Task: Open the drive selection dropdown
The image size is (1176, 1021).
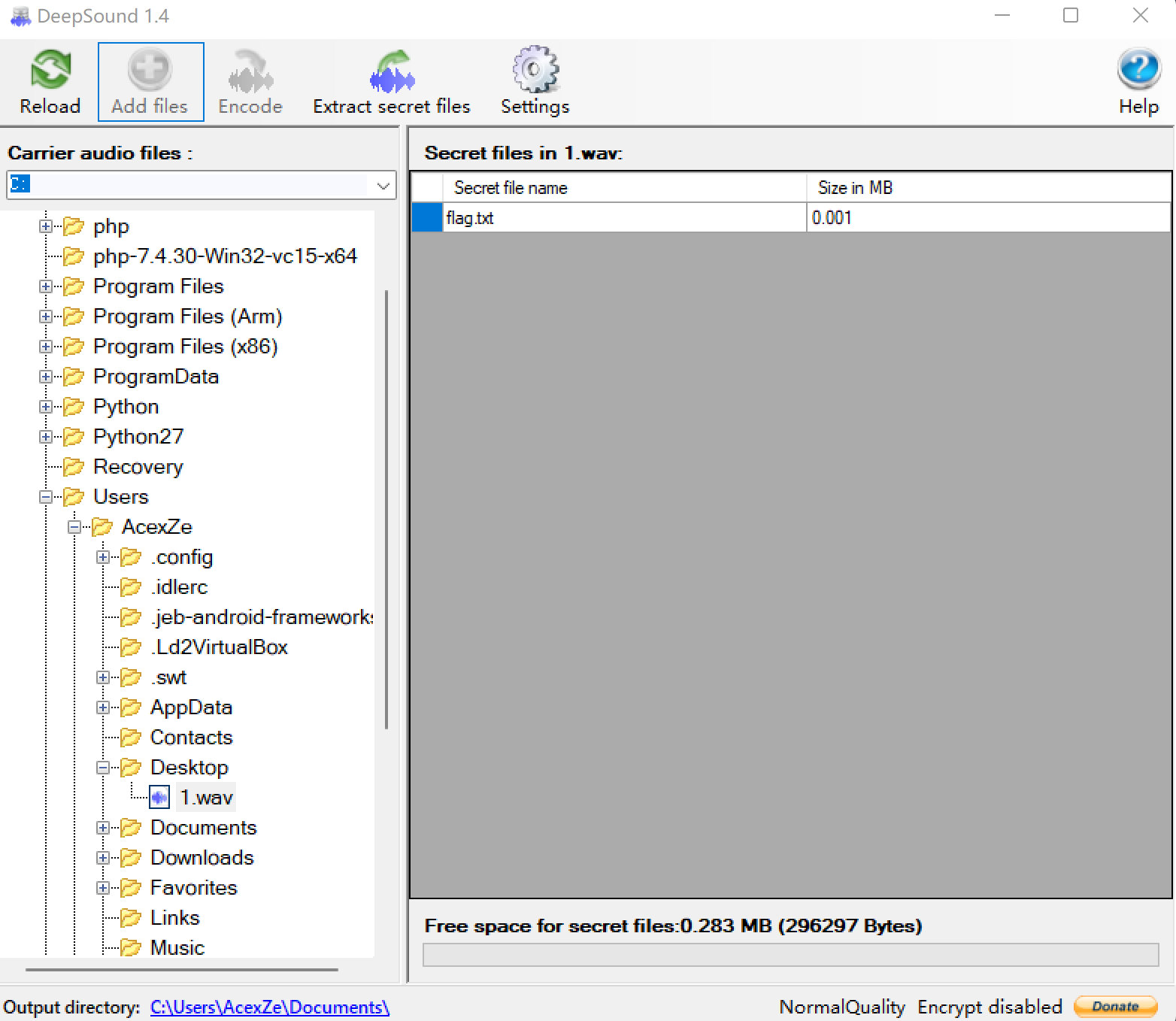Action: click(383, 185)
